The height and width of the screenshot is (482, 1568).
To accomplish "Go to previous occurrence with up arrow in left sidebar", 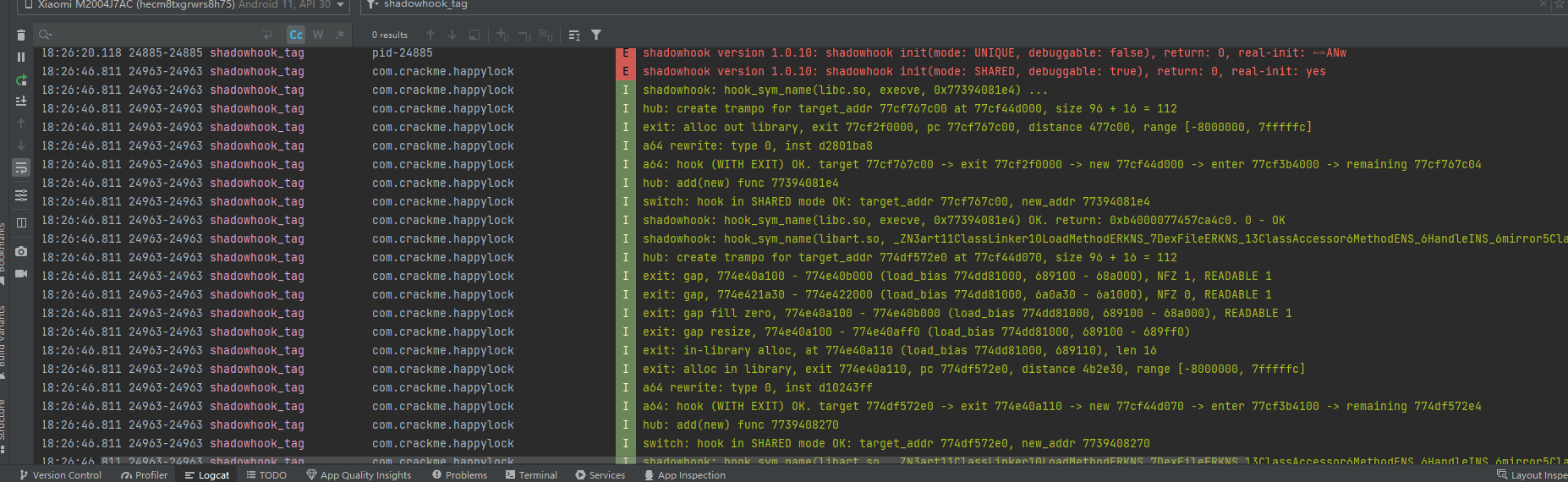I will [21, 123].
